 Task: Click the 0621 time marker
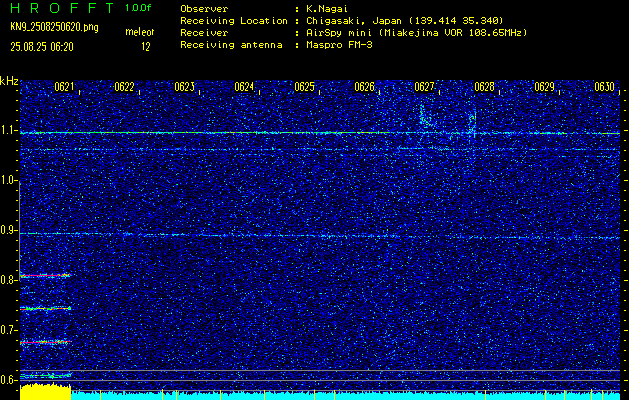(x=64, y=87)
